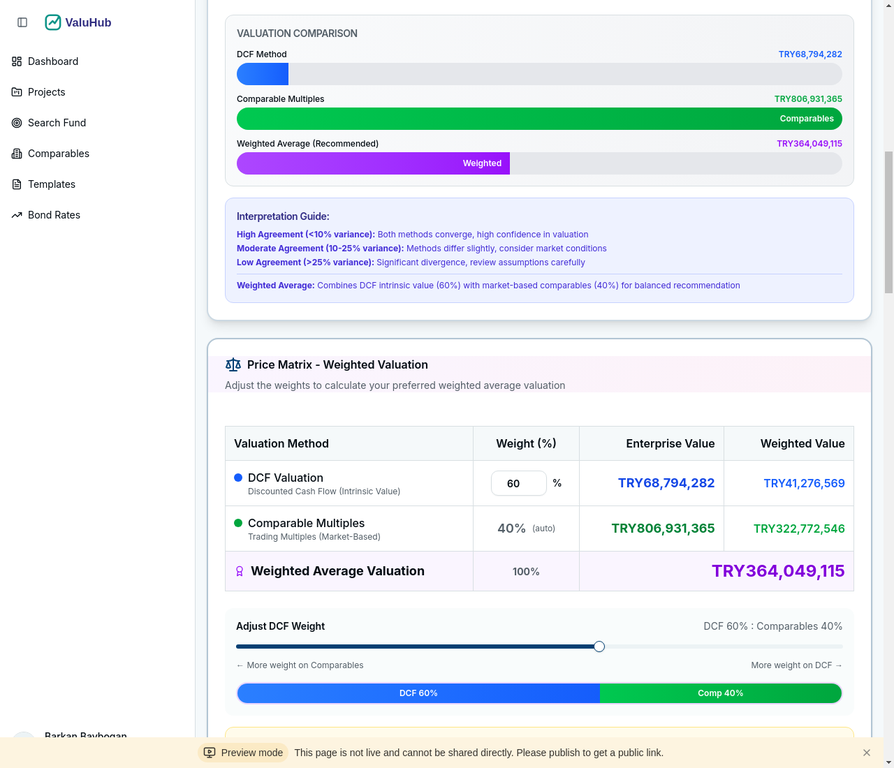
Task: Click the Weighted Average award icon
Action: pyautogui.click(x=239, y=572)
